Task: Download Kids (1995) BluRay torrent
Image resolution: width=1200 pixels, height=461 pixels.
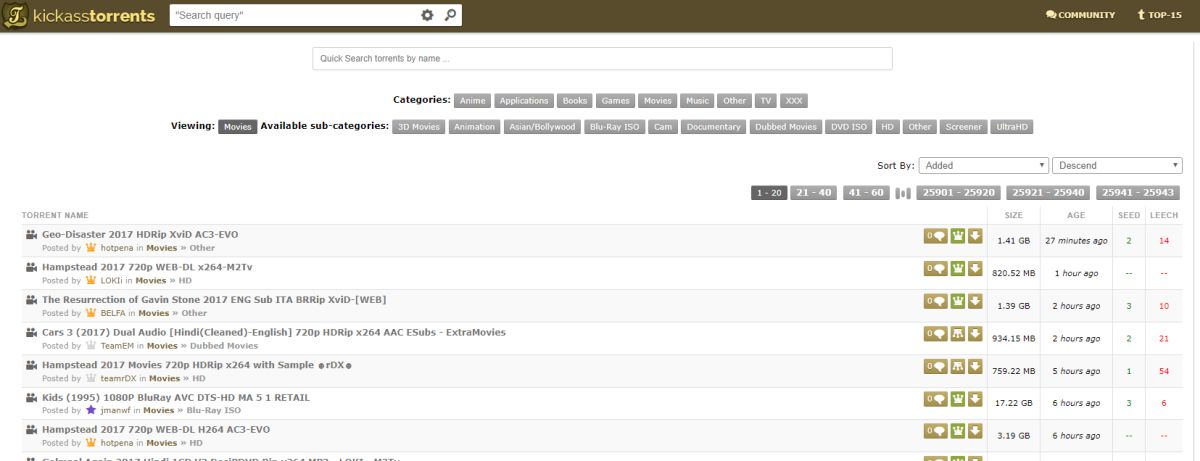Action: (x=975, y=399)
